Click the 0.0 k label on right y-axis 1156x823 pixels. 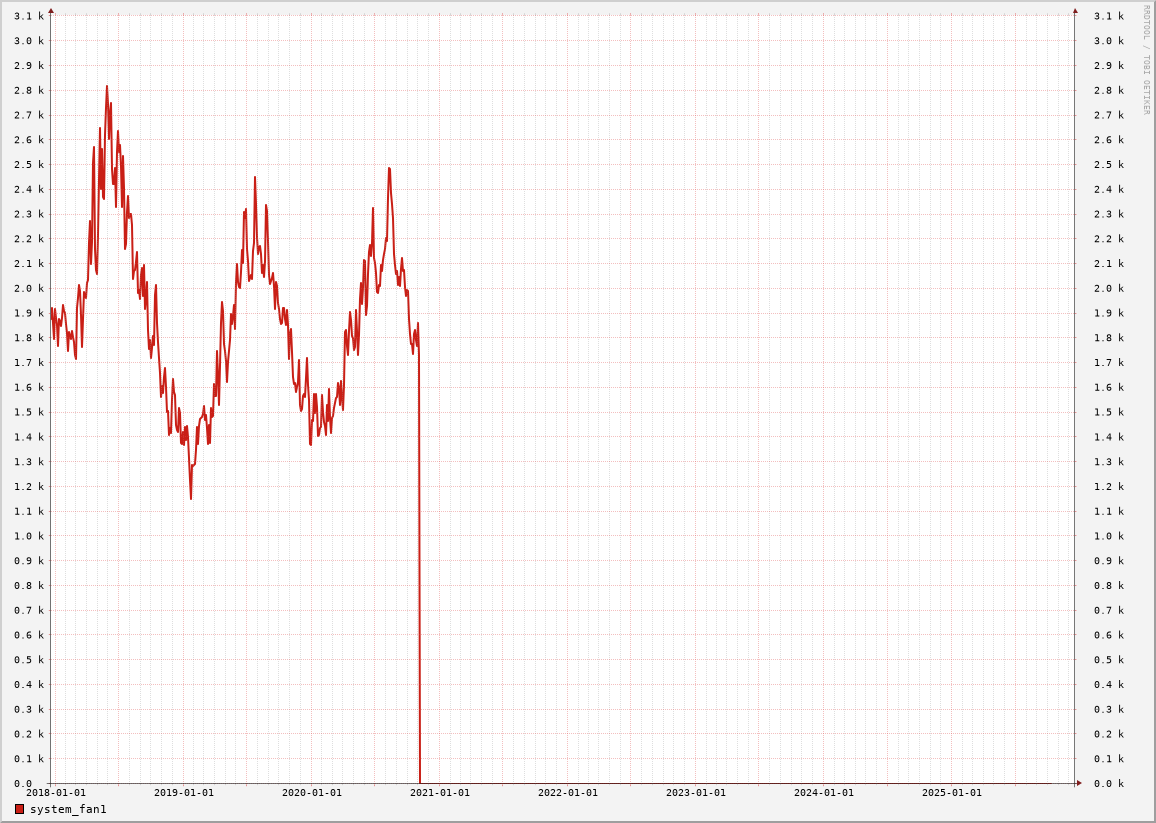1109,784
